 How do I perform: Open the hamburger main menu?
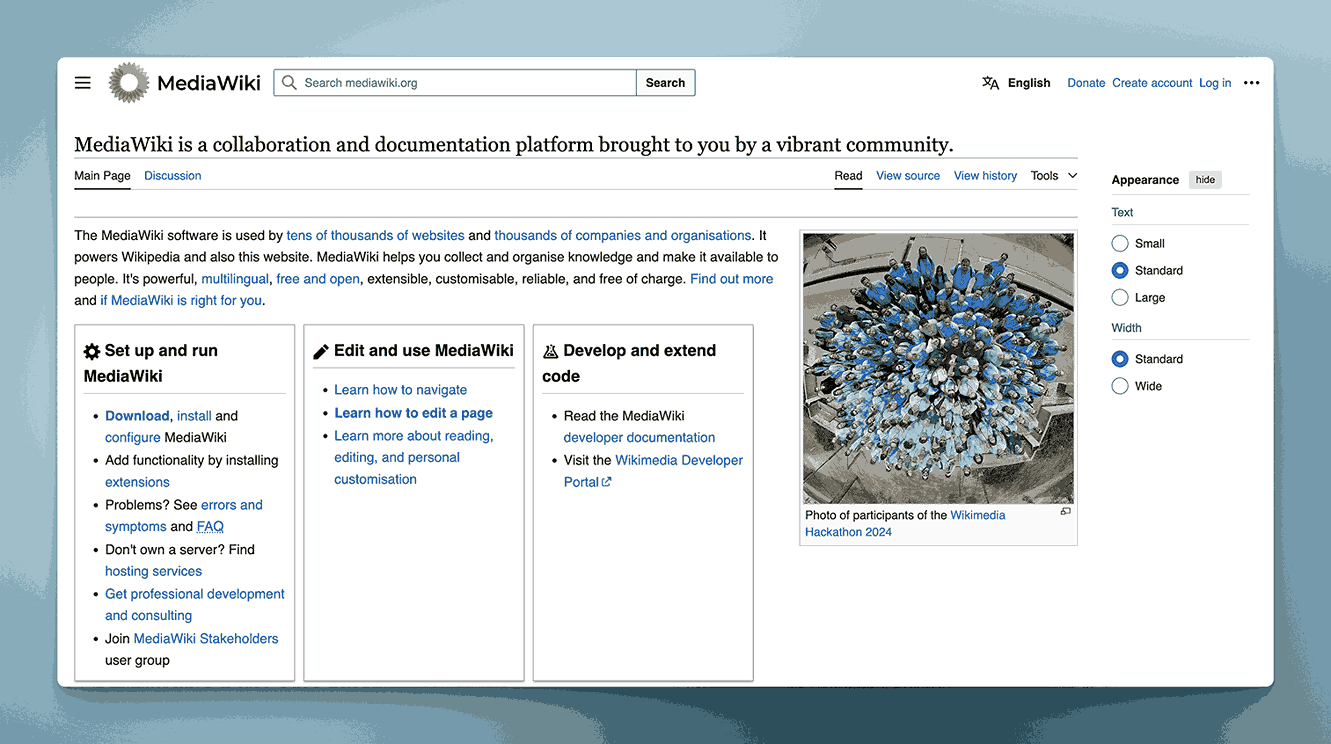83,83
